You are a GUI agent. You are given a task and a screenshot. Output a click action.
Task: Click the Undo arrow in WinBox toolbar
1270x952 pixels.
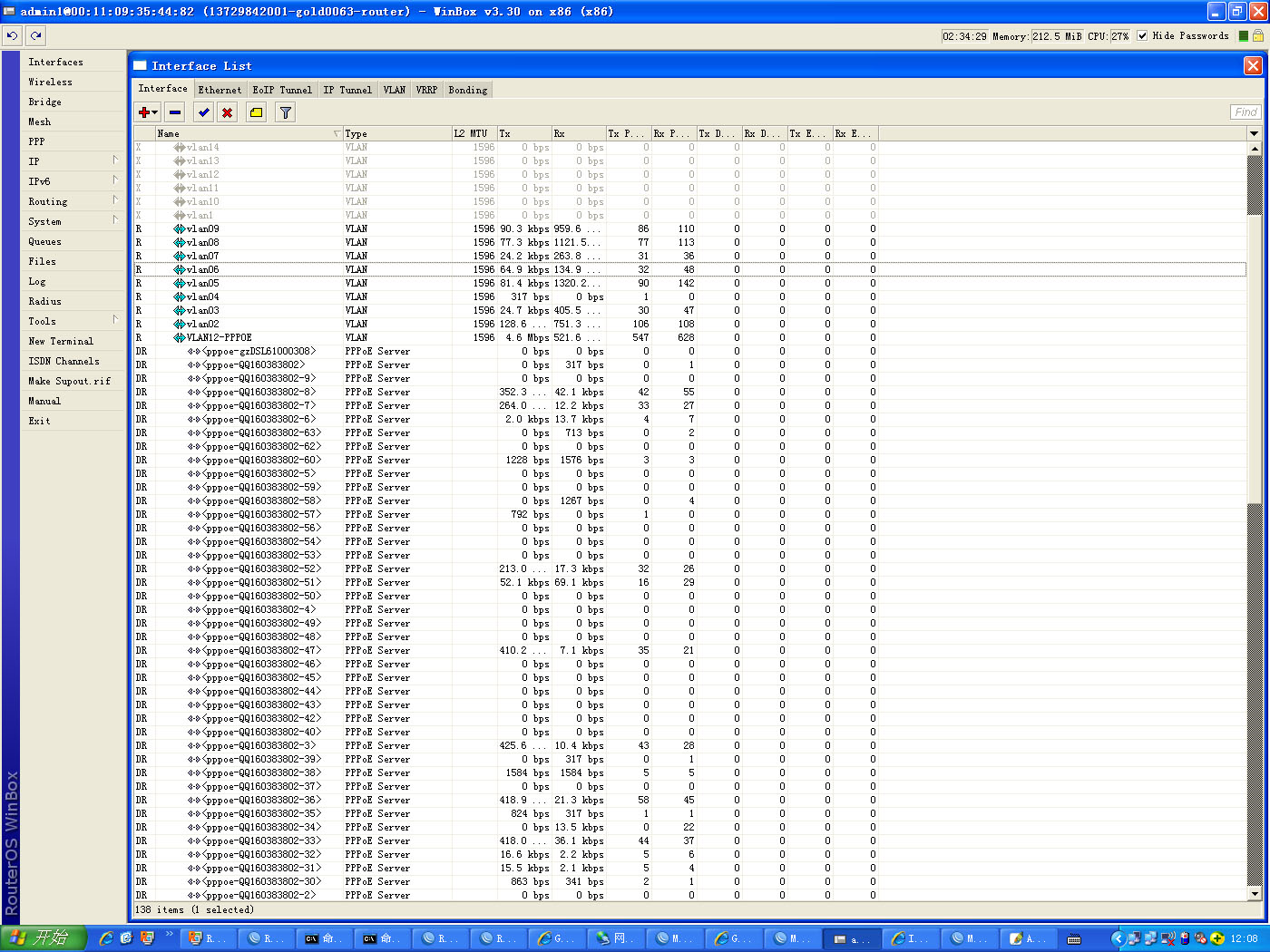click(x=12, y=35)
